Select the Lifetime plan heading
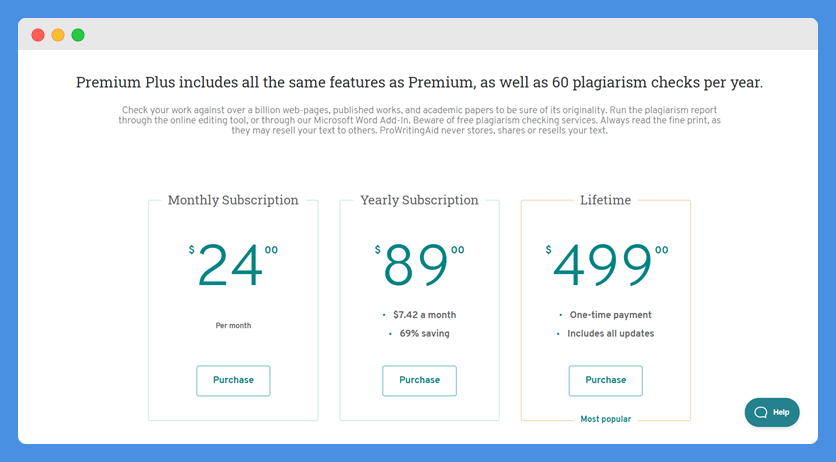Image resolution: width=836 pixels, height=462 pixels. point(605,200)
